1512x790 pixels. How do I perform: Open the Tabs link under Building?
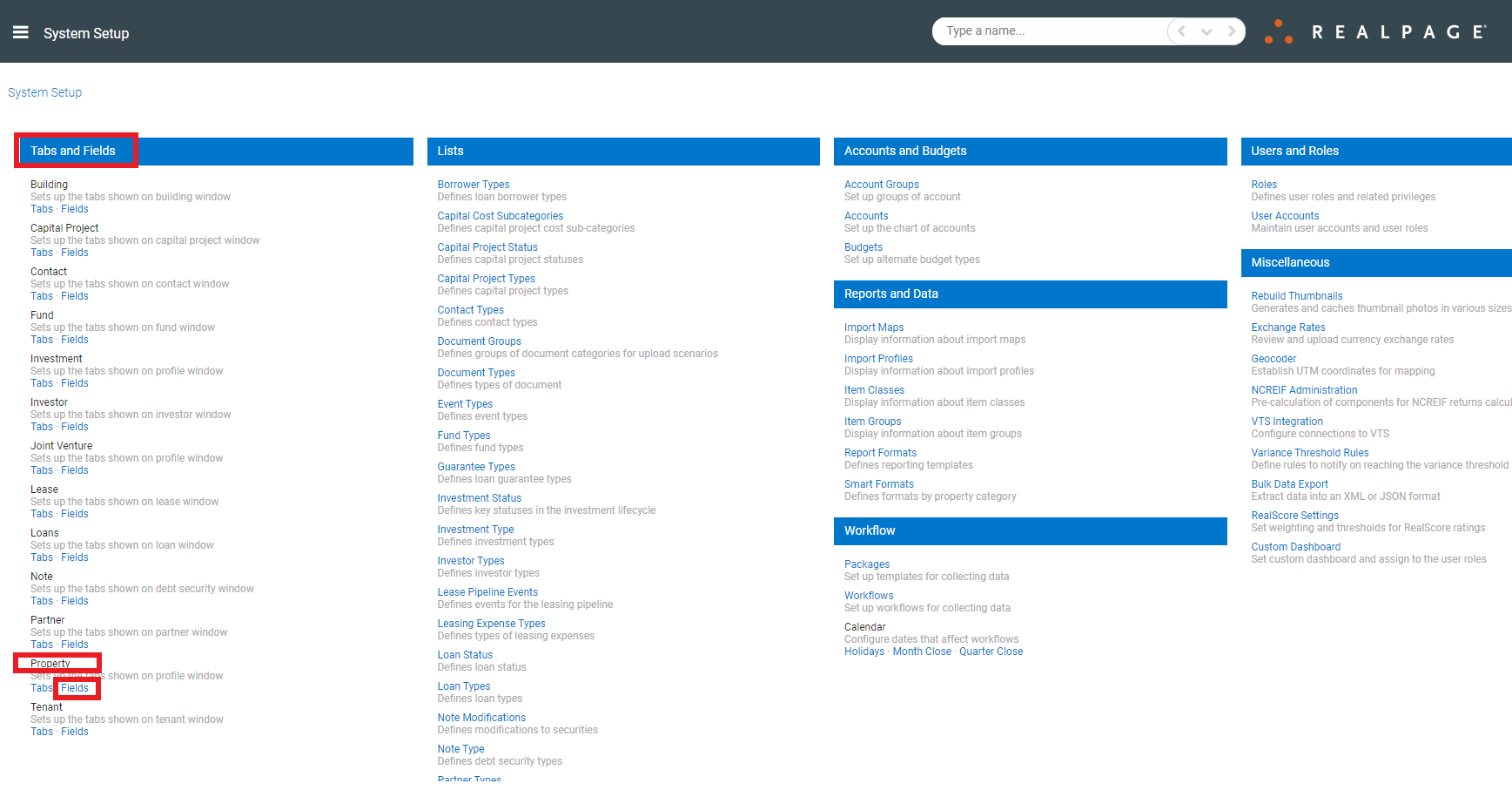pos(41,208)
